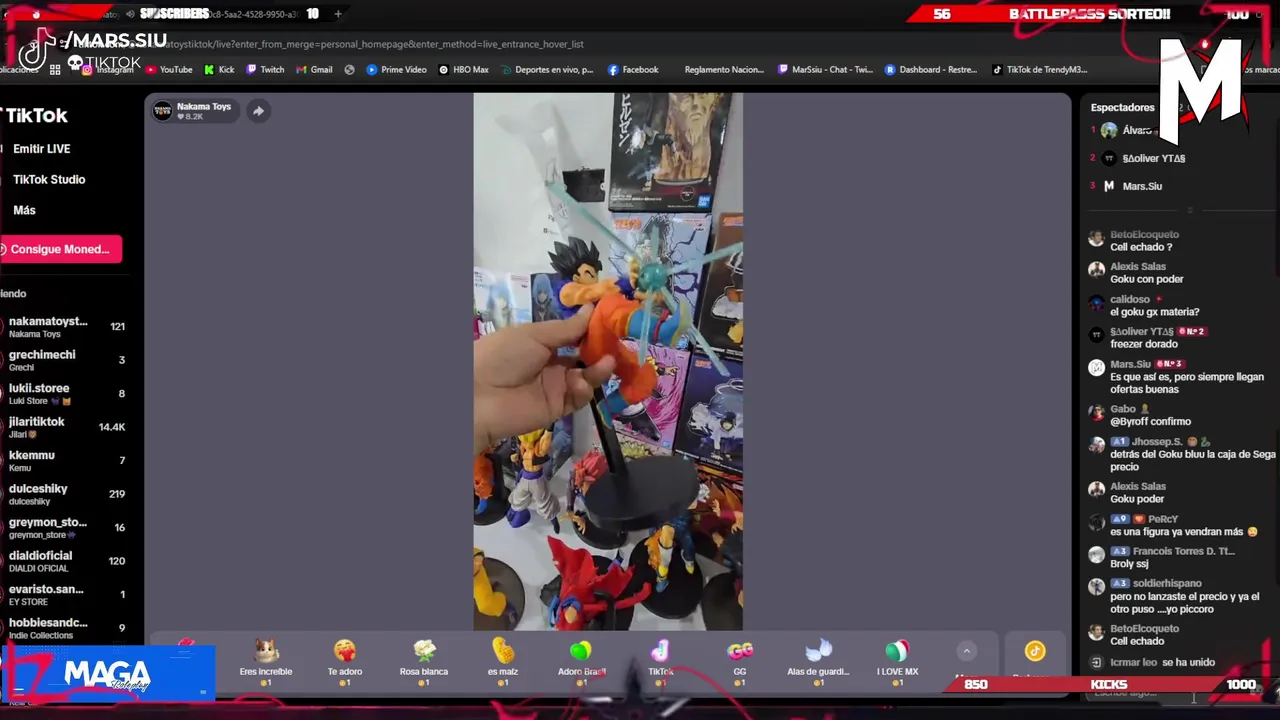
Task: Open the Nakama Toys streamer avatar
Action: pos(163,111)
